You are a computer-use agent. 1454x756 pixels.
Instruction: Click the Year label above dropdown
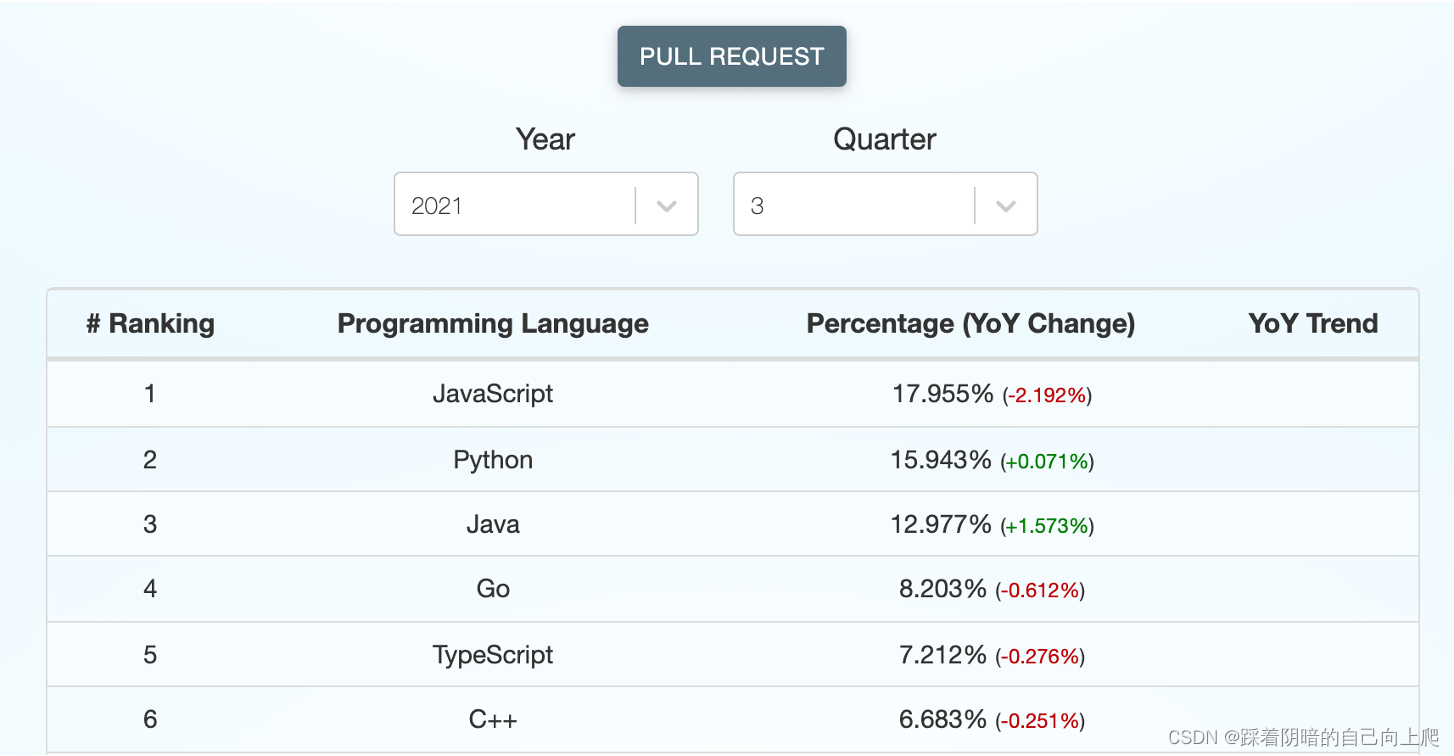(x=546, y=139)
